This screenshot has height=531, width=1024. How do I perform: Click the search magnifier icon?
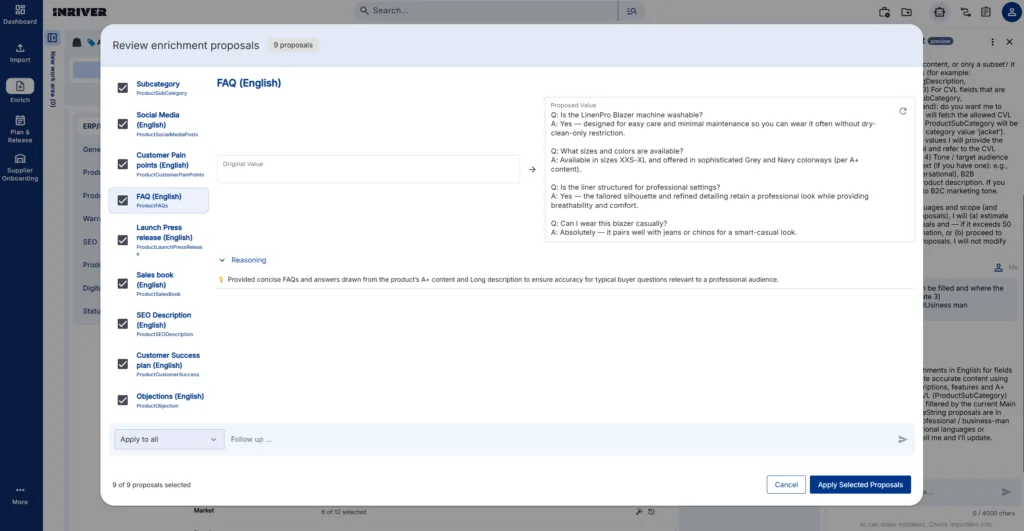[x=364, y=10]
